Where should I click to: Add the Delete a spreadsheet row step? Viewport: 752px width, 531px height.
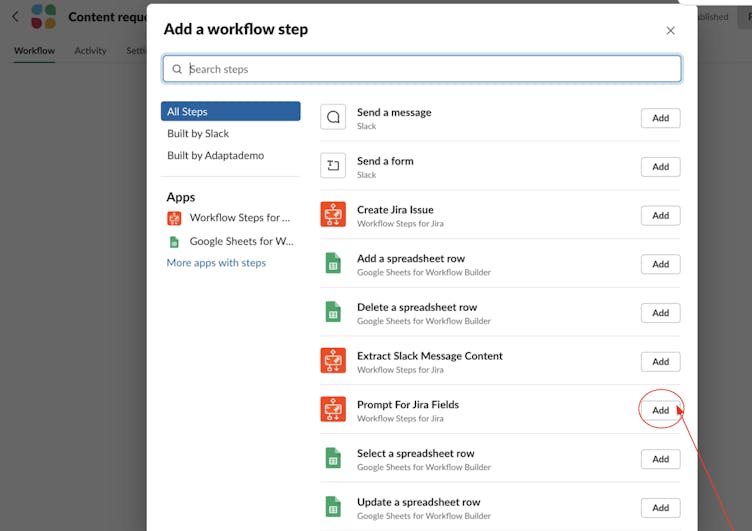(660, 313)
